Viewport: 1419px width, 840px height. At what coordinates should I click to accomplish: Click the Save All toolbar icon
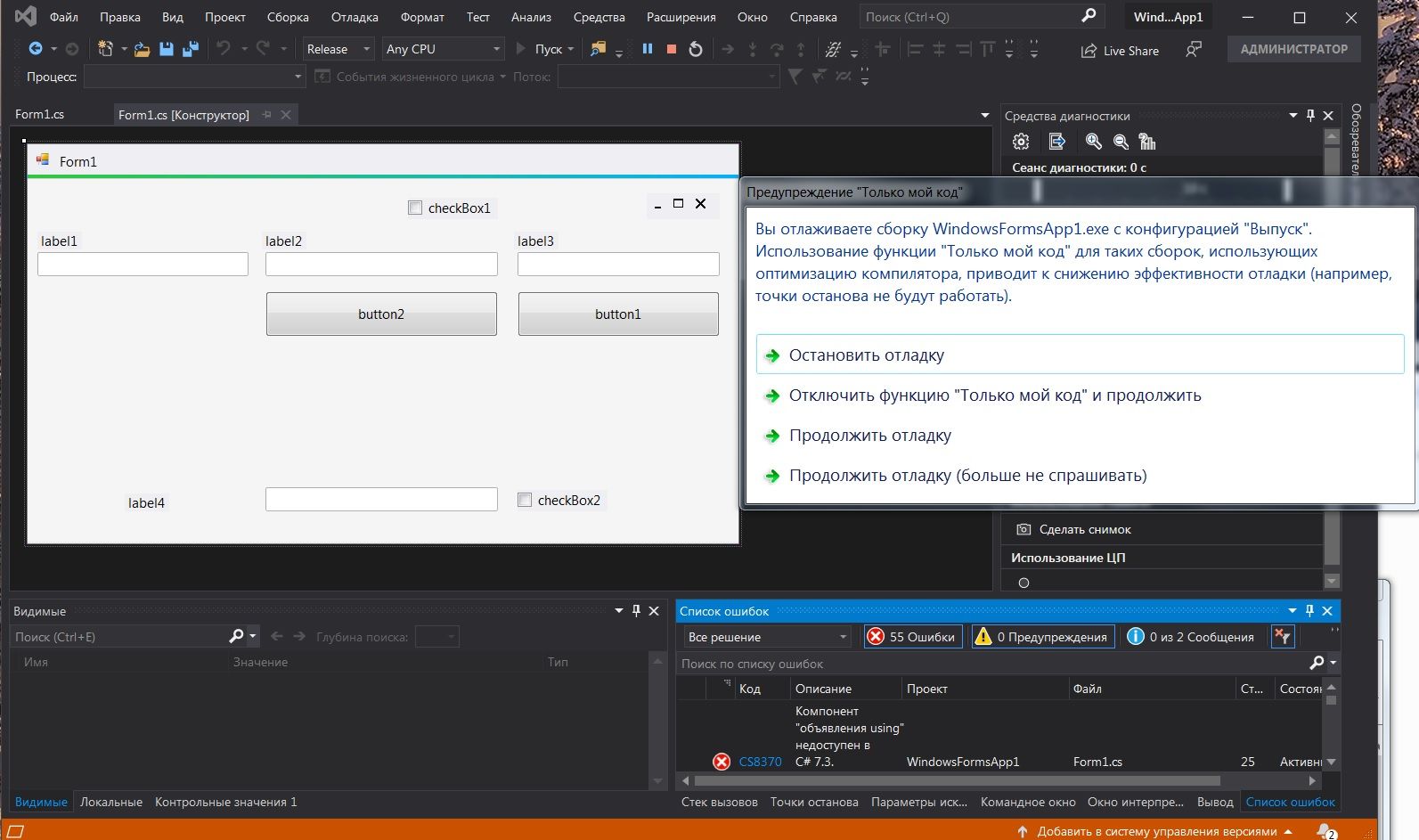(190, 49)
